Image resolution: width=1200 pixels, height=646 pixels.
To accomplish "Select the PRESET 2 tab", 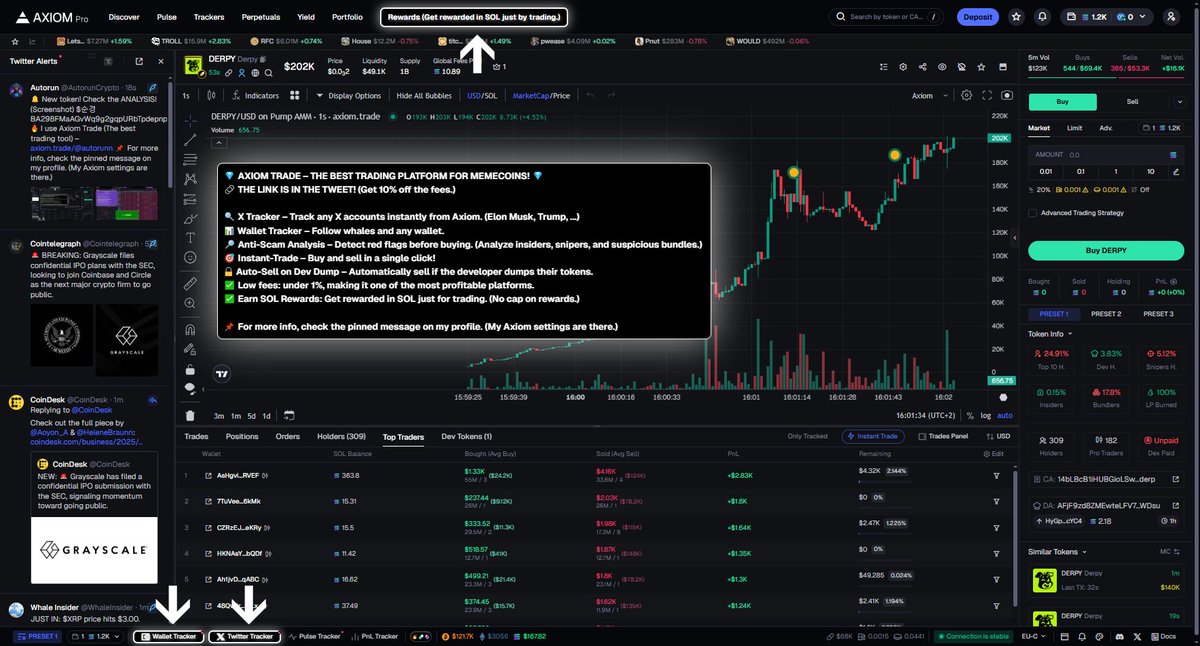I will pyautogui.click(x=1105, y=314).
